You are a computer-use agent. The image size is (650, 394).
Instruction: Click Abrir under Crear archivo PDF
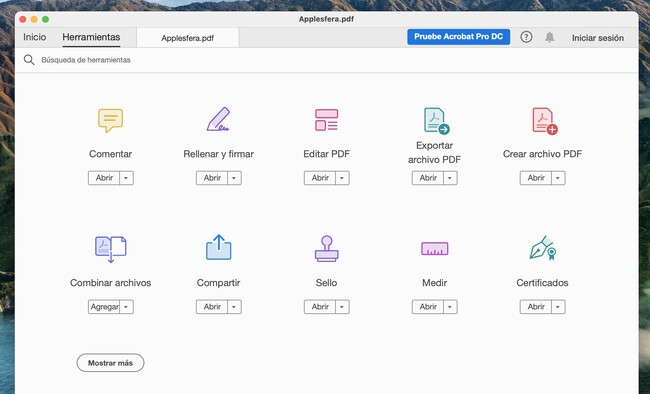[x=536, y=178]
